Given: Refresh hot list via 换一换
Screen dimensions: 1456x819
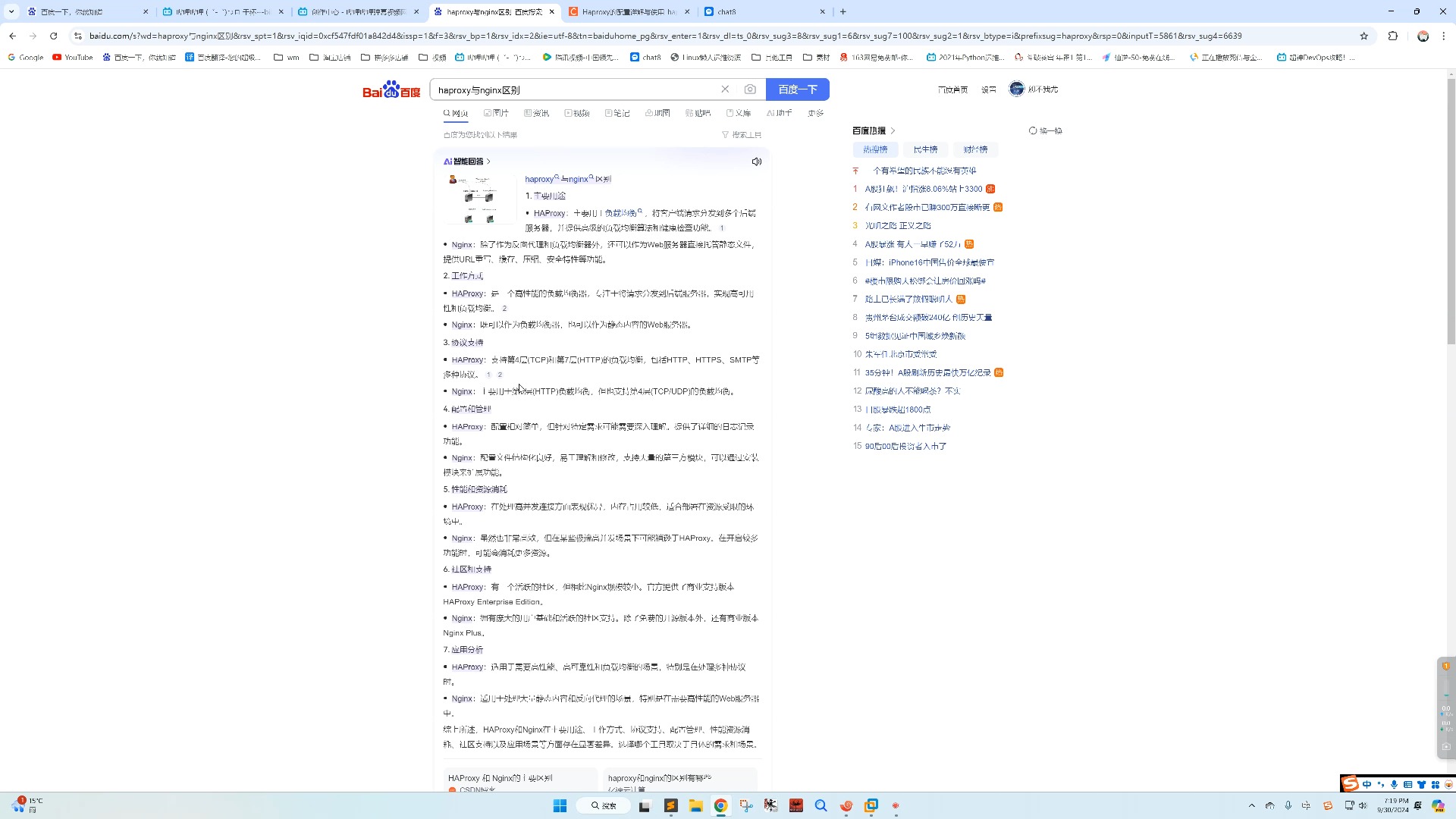Looking at the screenshot, I should (1046, 130).
